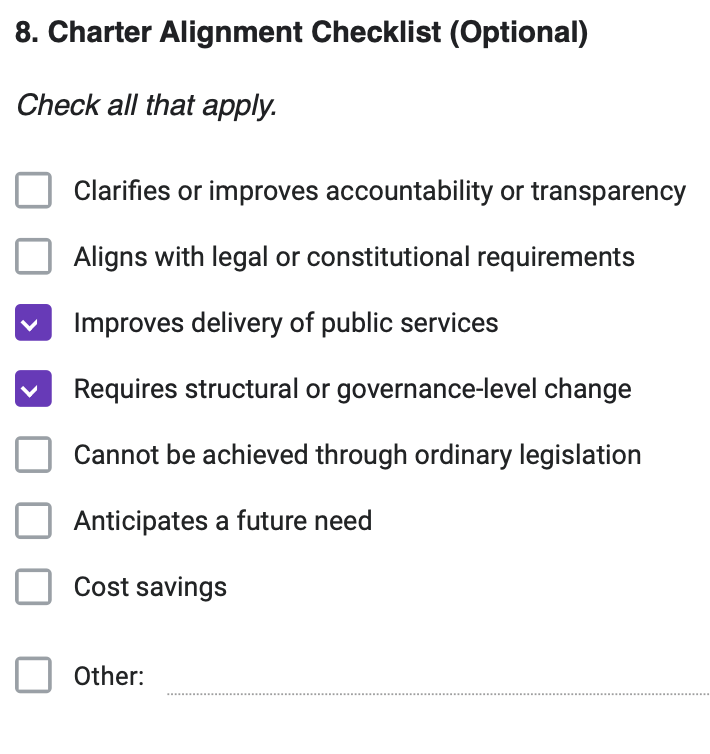Click the 'Cannot be achieved through ordinary legislation' label
710x754 pixels.
pos(357,455)
